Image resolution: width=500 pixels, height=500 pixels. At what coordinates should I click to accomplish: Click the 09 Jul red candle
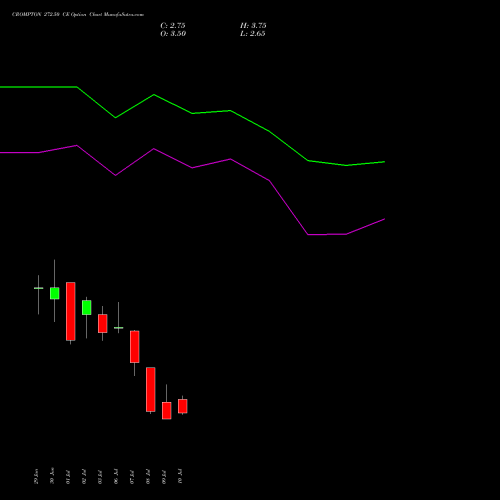coord(167,410)
